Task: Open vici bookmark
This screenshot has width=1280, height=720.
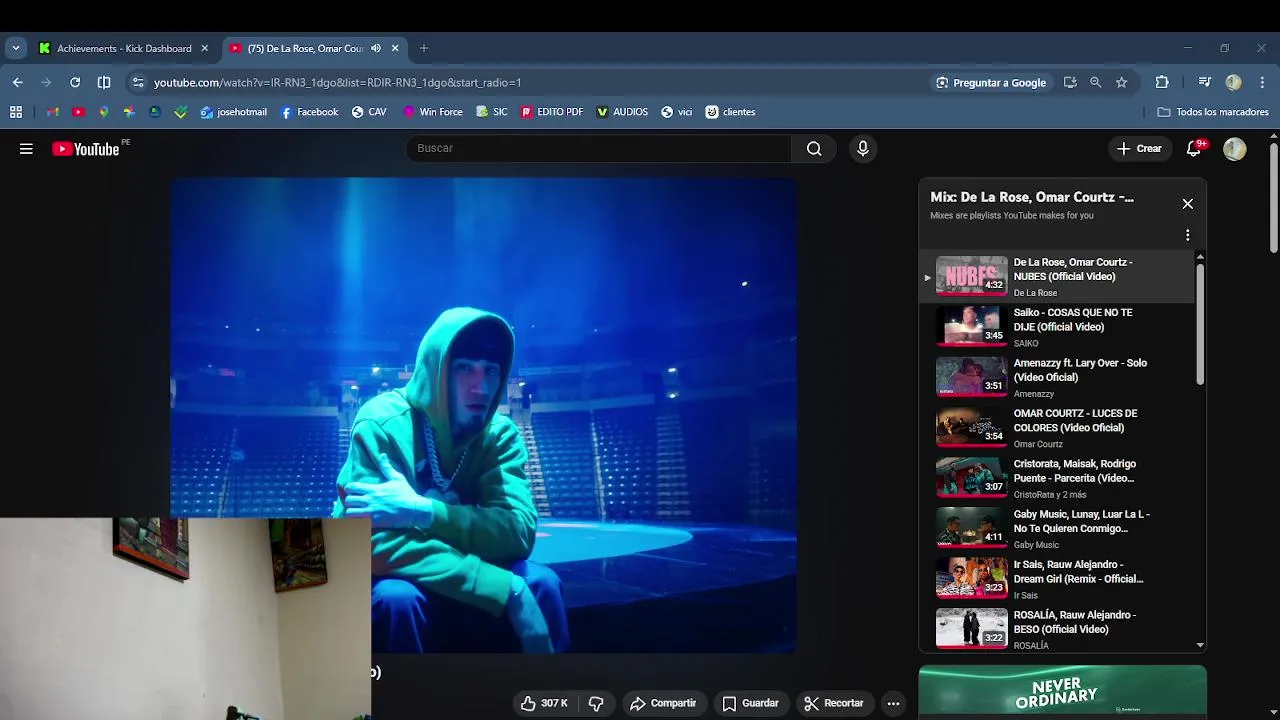Action: point(676,112)
